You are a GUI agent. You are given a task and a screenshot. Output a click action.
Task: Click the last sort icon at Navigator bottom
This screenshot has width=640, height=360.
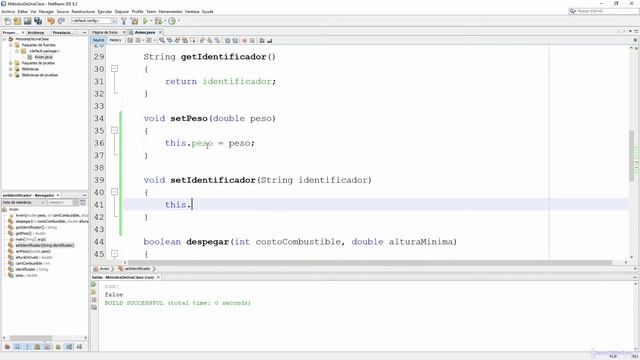click(79, 347)
